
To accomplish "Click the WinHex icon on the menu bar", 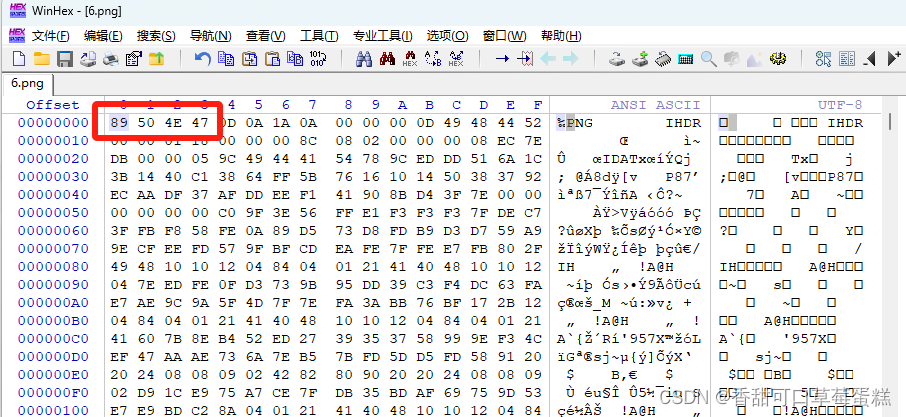I will (x=17, y=35).
